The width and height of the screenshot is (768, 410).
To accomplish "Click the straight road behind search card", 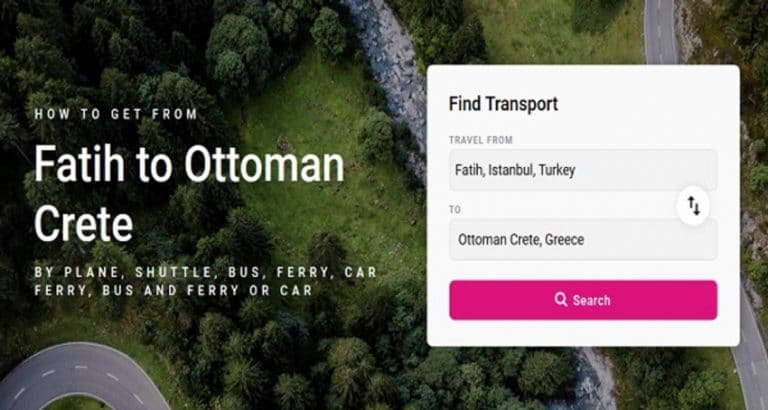I will click(661, 29).
